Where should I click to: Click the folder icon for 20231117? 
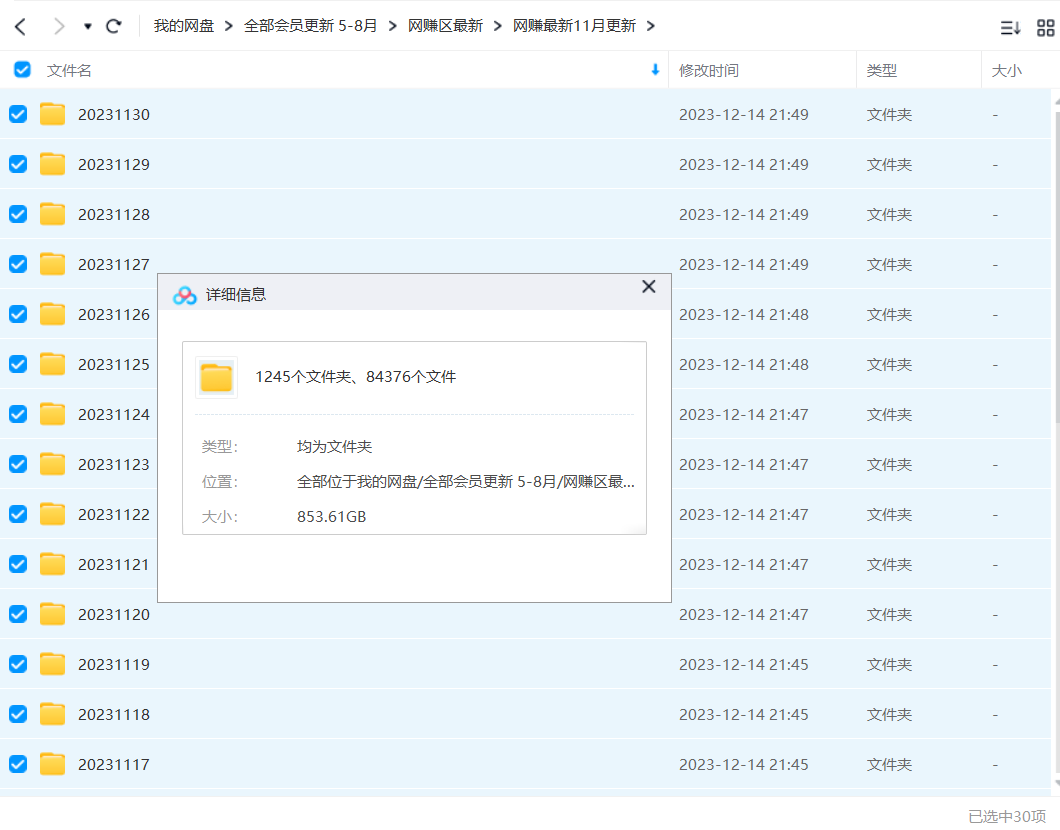[52, 764]
